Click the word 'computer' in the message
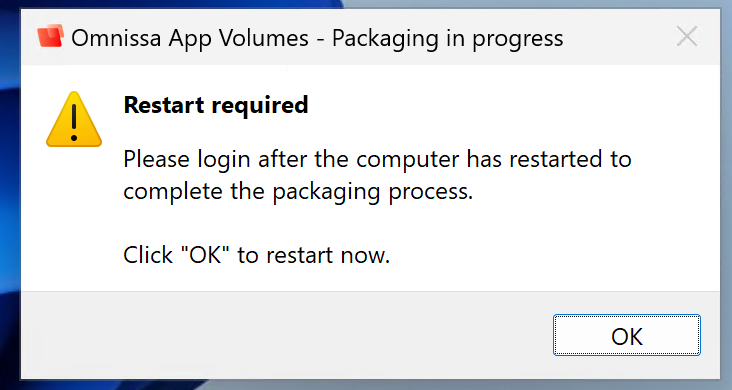The width and height of the screenshot is (732, 390). coord(408,161)
